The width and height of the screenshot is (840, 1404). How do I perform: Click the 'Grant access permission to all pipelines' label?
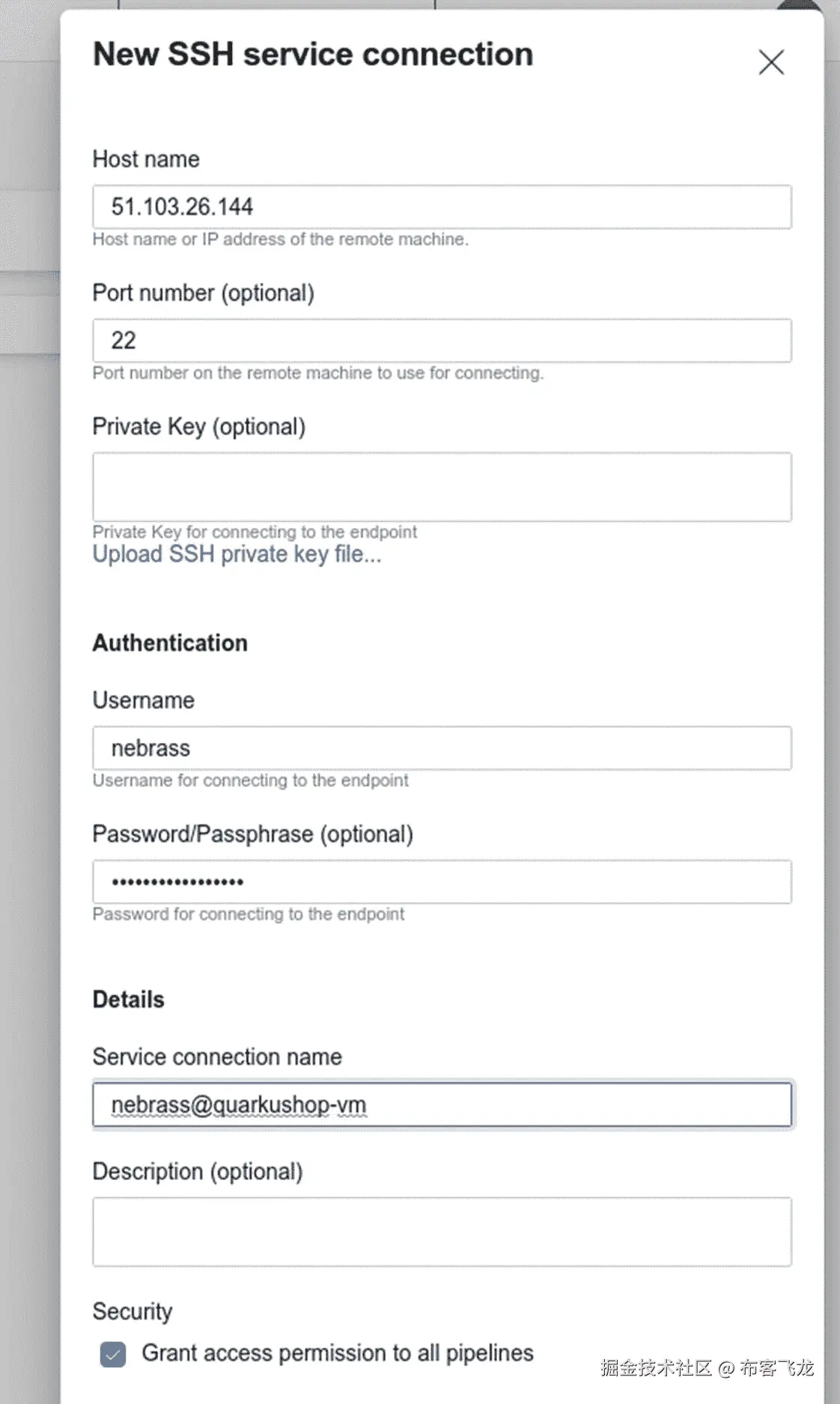(x=337, y=1353)
